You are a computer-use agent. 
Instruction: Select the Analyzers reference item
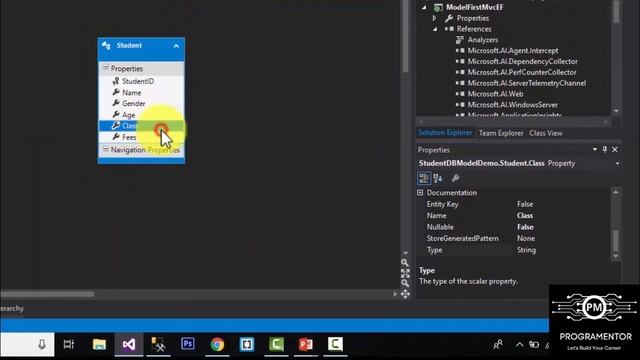[482, 40]
